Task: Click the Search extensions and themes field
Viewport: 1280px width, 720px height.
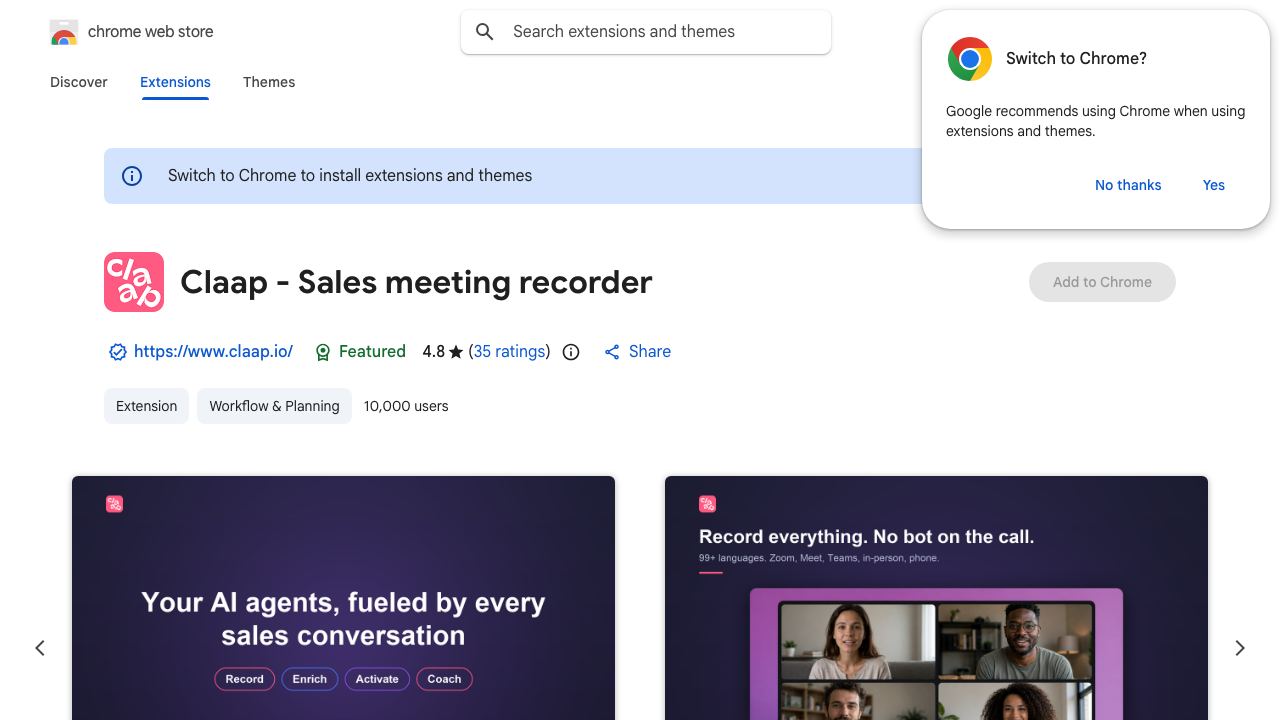Action: (646, 32)
